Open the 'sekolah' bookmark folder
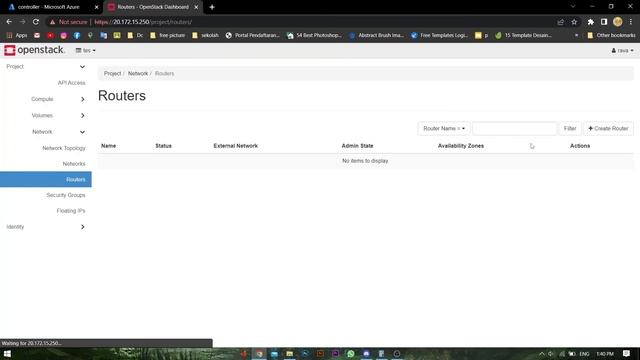 (x=205, y=36)
